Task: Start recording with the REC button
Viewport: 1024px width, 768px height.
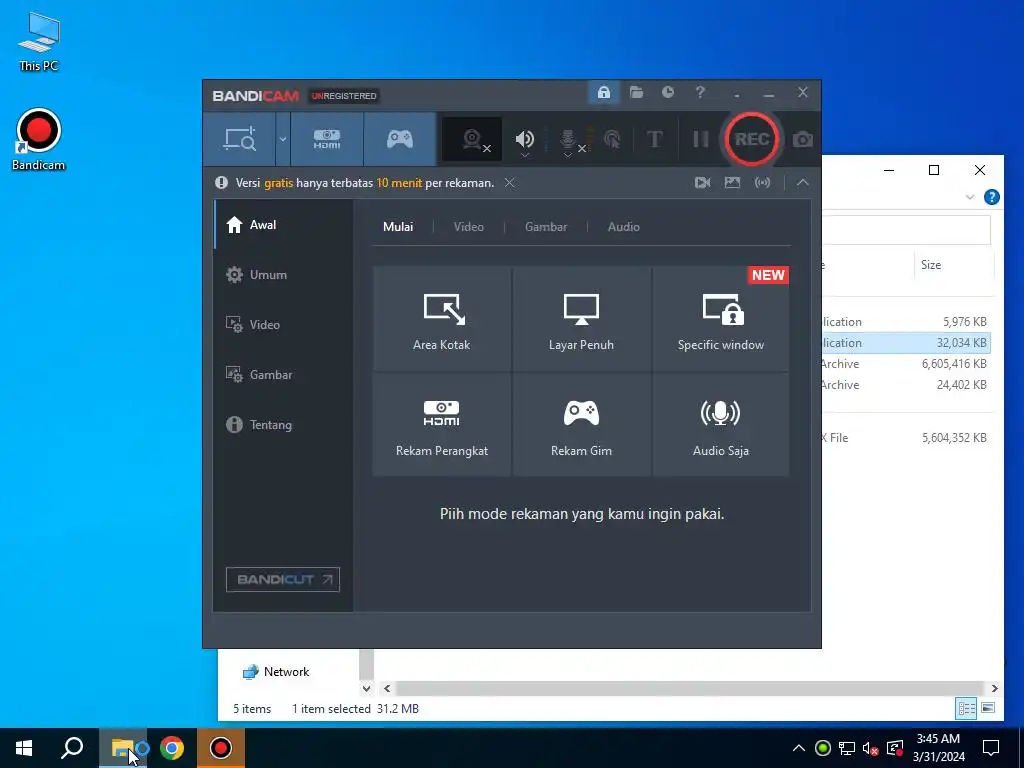Action: pos(752,139)
